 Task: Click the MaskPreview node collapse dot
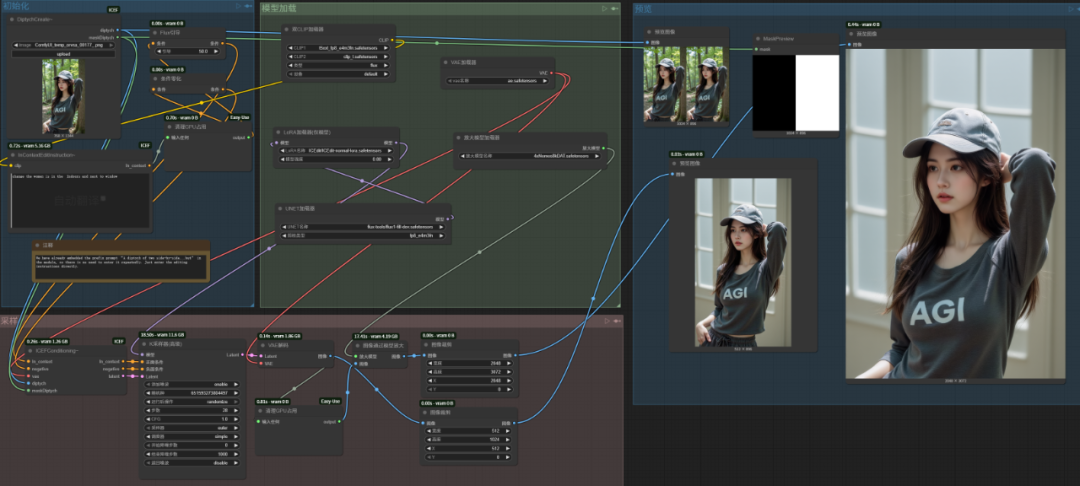point(757,39)
